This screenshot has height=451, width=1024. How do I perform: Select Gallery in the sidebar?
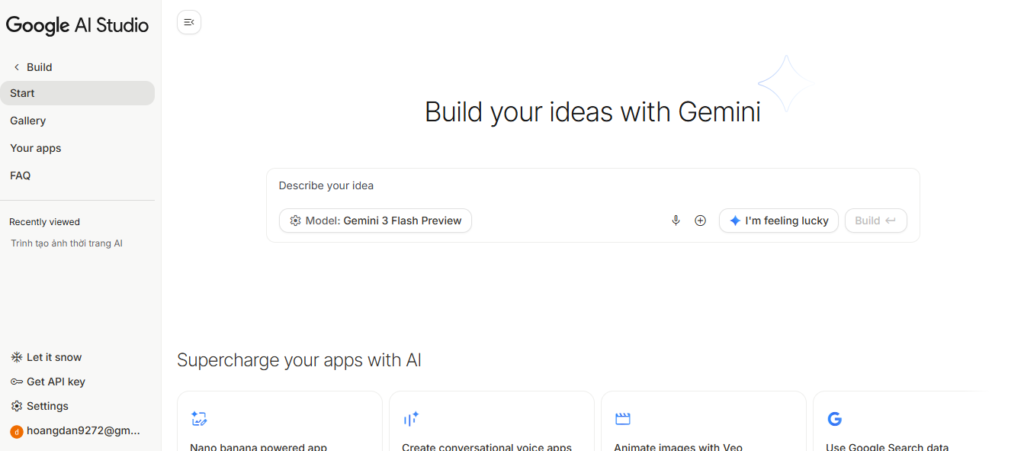28,121
